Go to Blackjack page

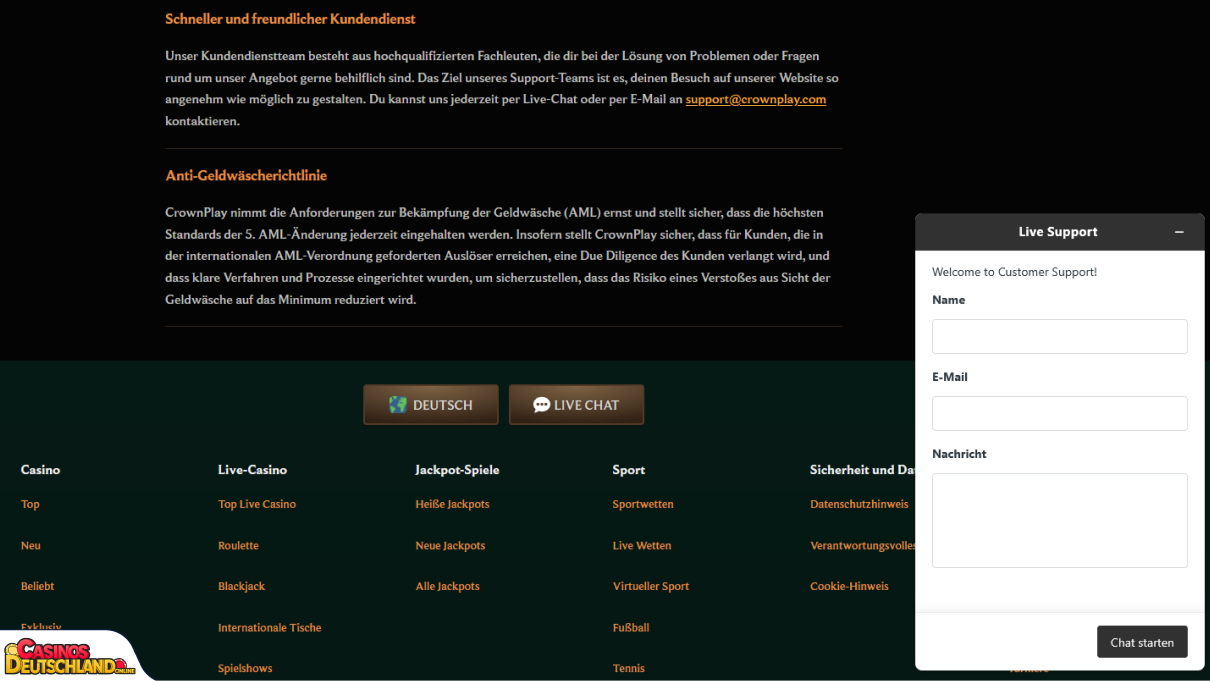tap(241, 586)
